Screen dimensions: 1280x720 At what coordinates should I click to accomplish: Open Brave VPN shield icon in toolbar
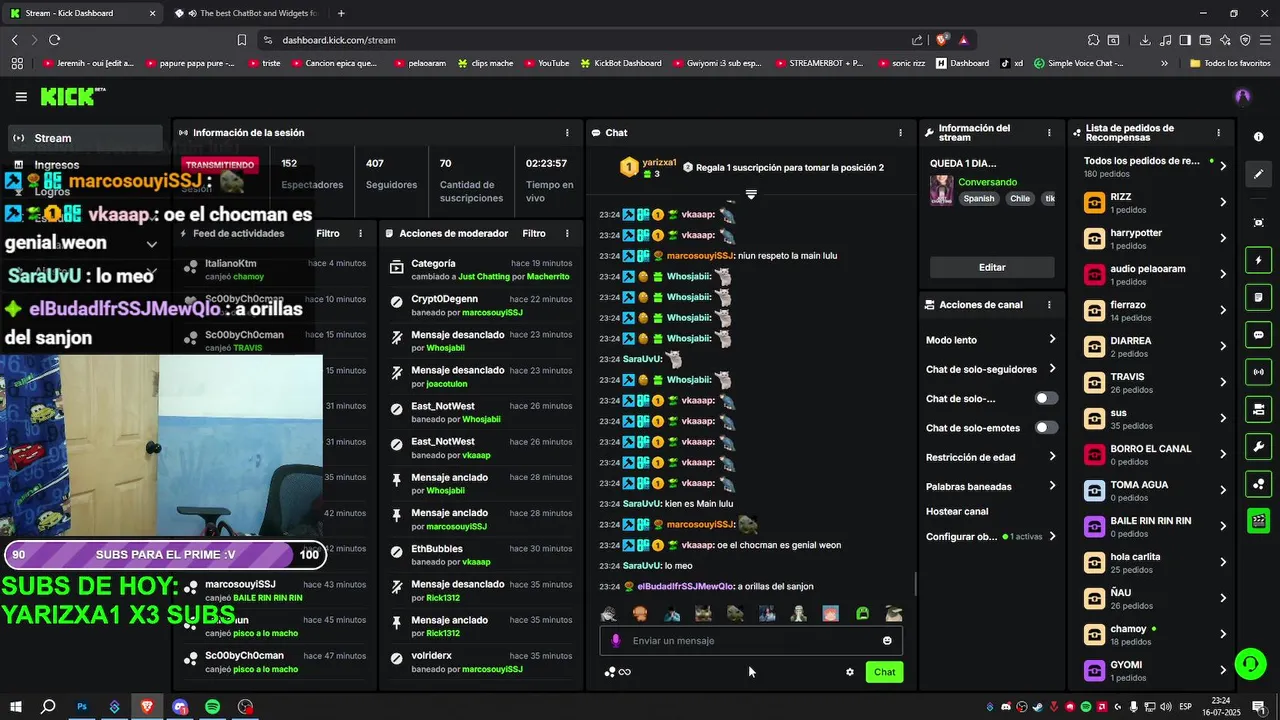tap(1245, 40)
